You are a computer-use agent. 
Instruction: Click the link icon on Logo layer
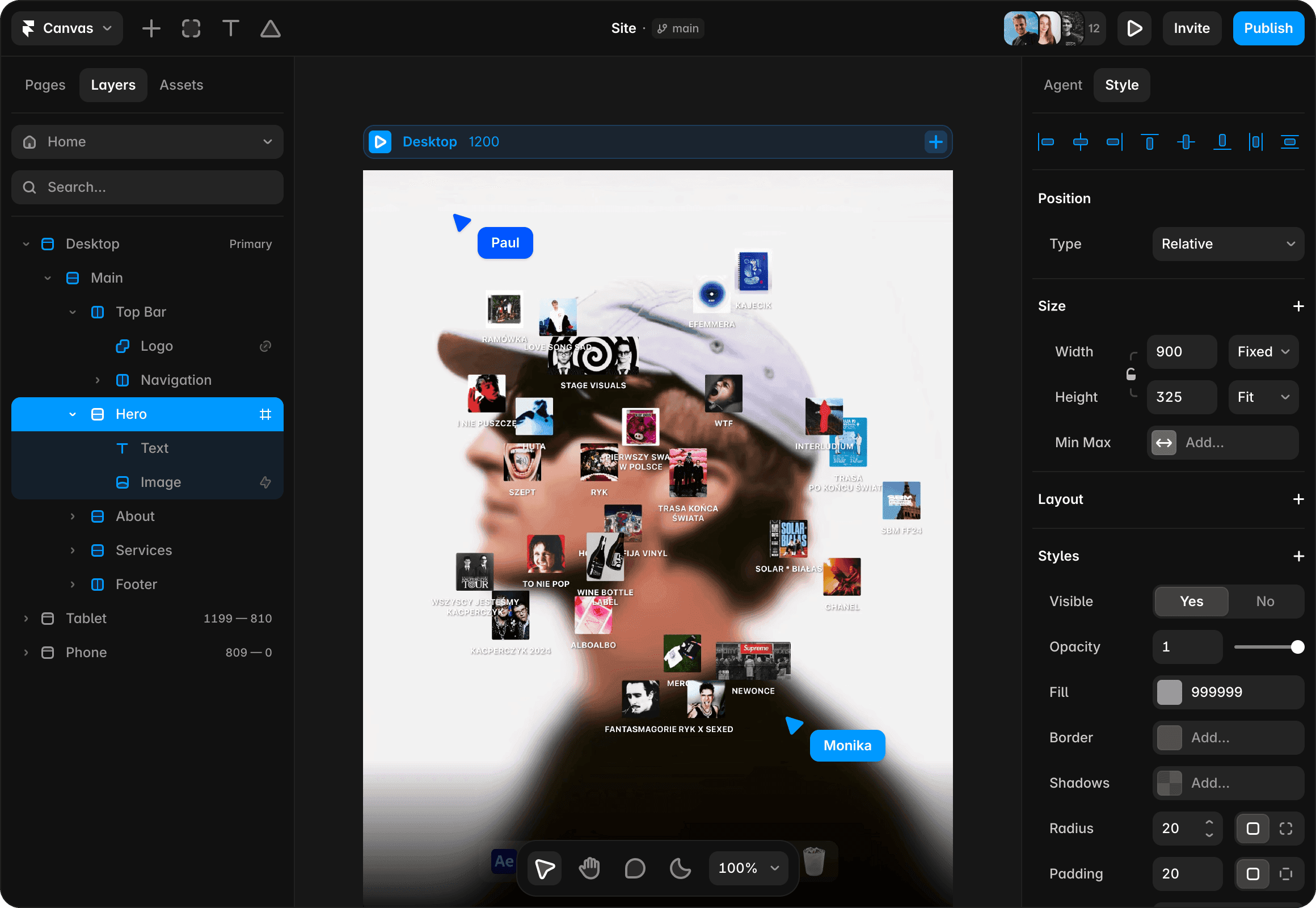pos(265,346)
